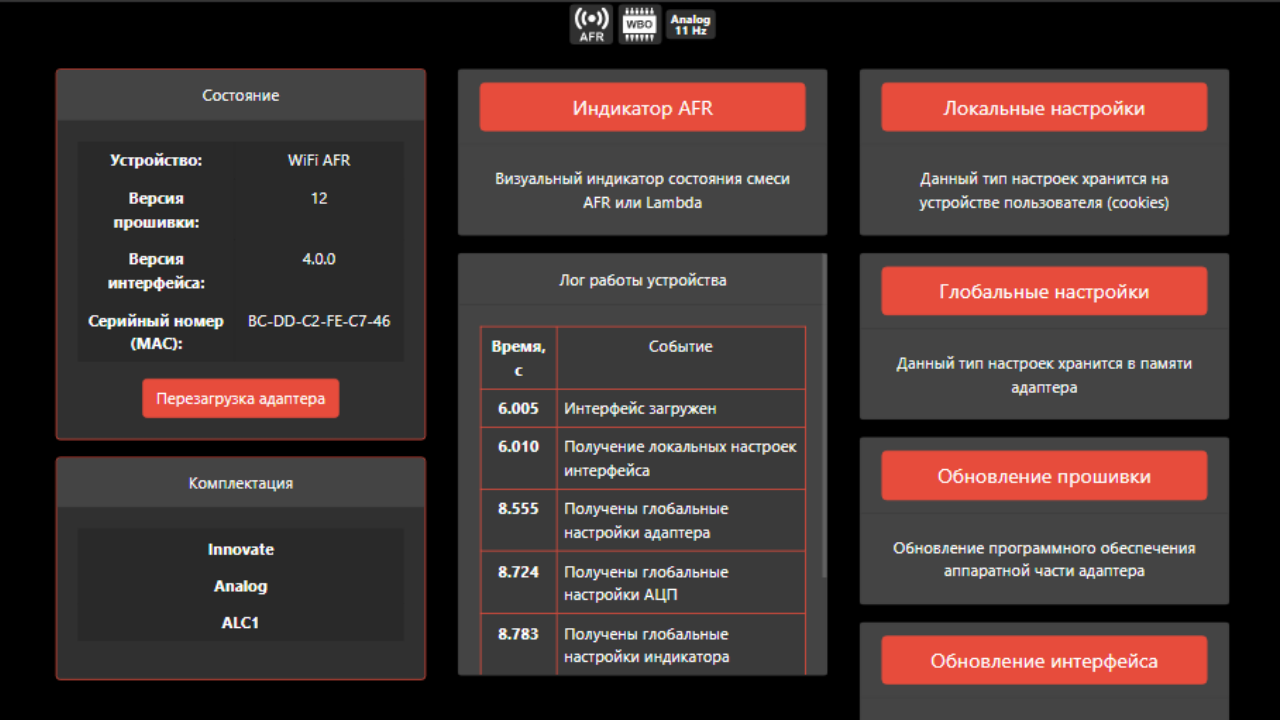Click firmware version value 12
The height and width of the screenshot is (720, 1280).
(319, 198)
